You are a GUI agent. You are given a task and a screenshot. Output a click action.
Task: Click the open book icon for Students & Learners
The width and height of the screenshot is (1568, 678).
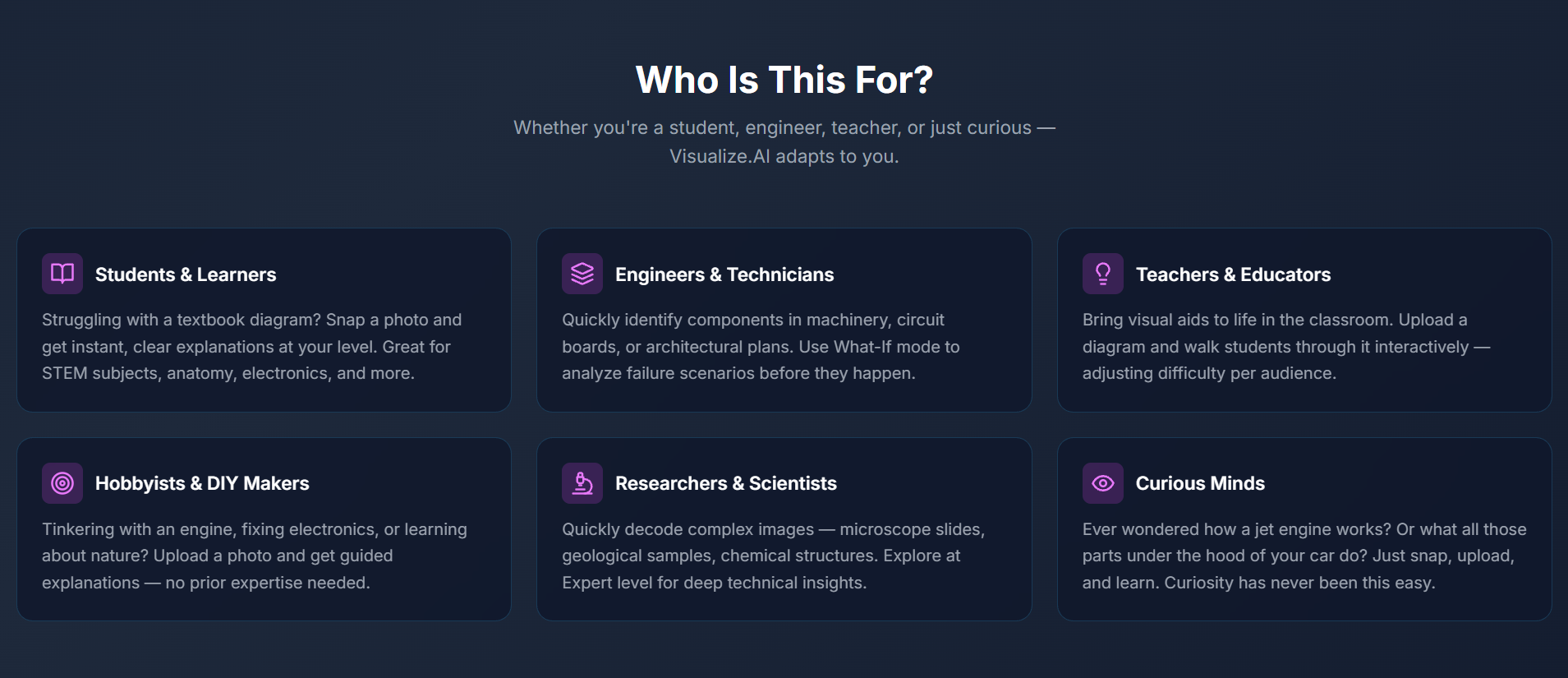point(62,274)
